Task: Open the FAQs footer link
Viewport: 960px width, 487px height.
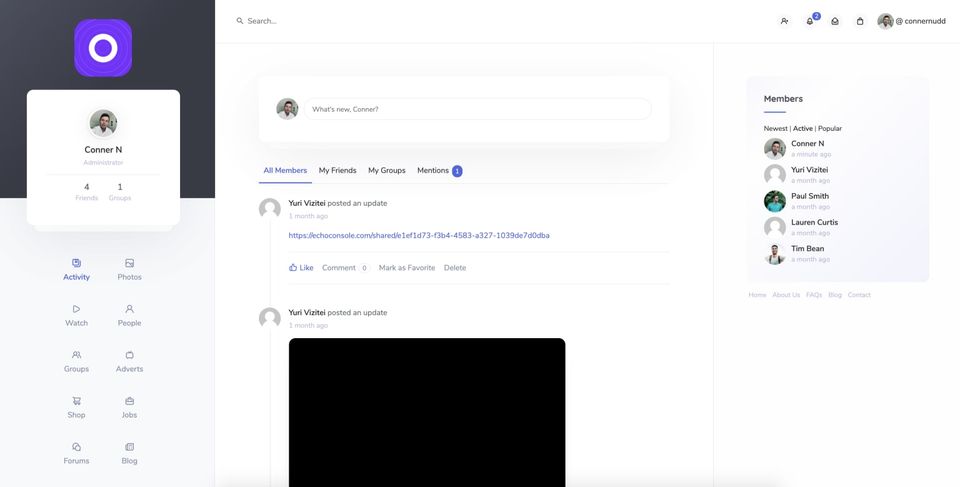Action: tap(814, 295)
